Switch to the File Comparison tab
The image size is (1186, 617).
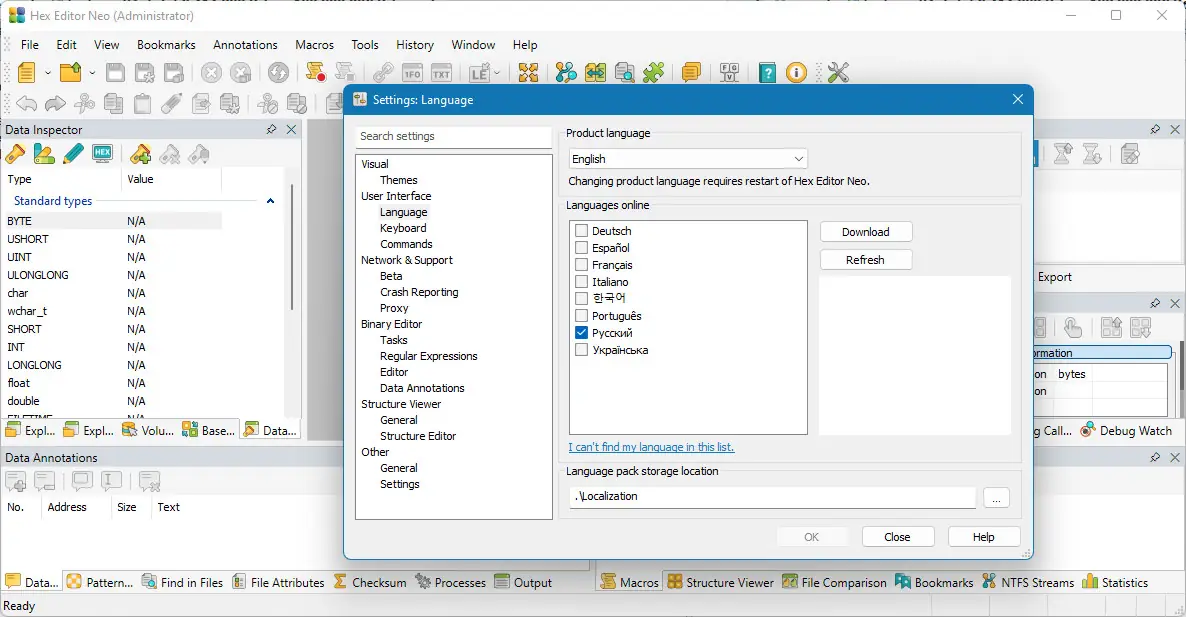pyautogui.click(x=834, y=582)
